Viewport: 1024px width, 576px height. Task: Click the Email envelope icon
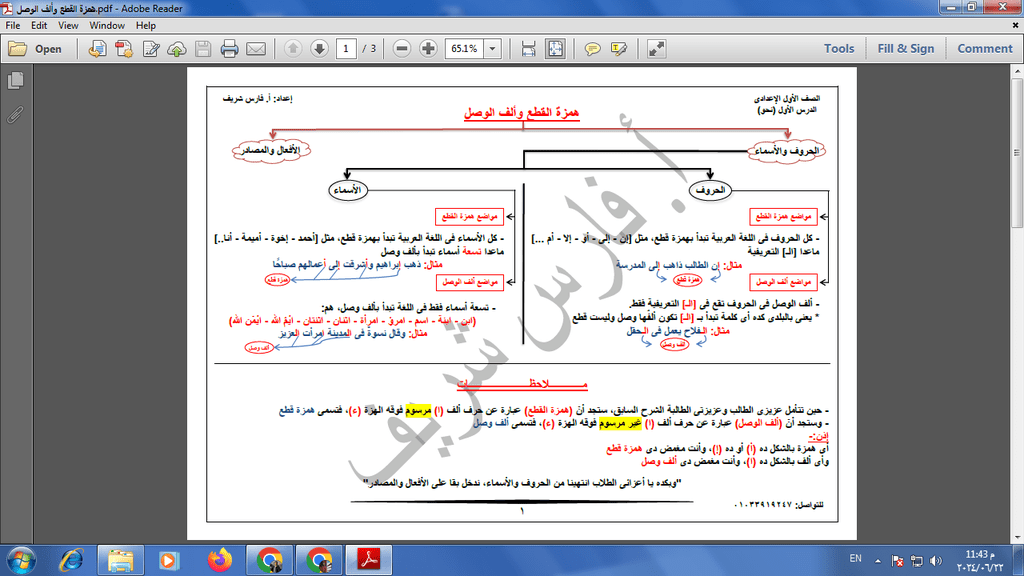click(x=256, y=49)
